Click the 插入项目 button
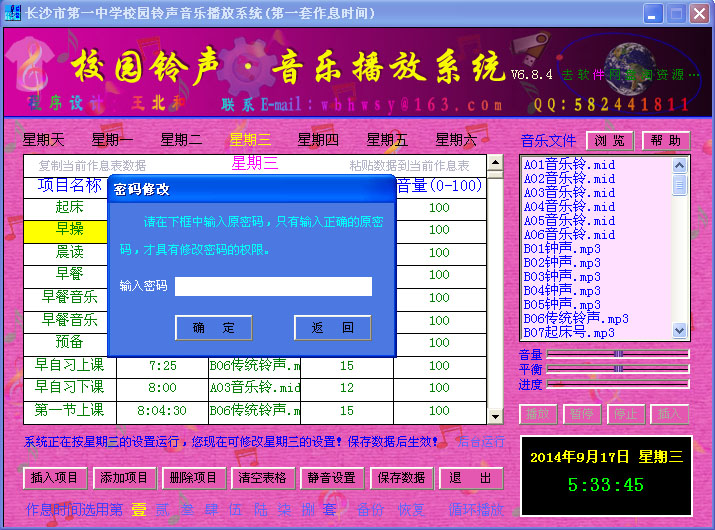 pos(54,478)
